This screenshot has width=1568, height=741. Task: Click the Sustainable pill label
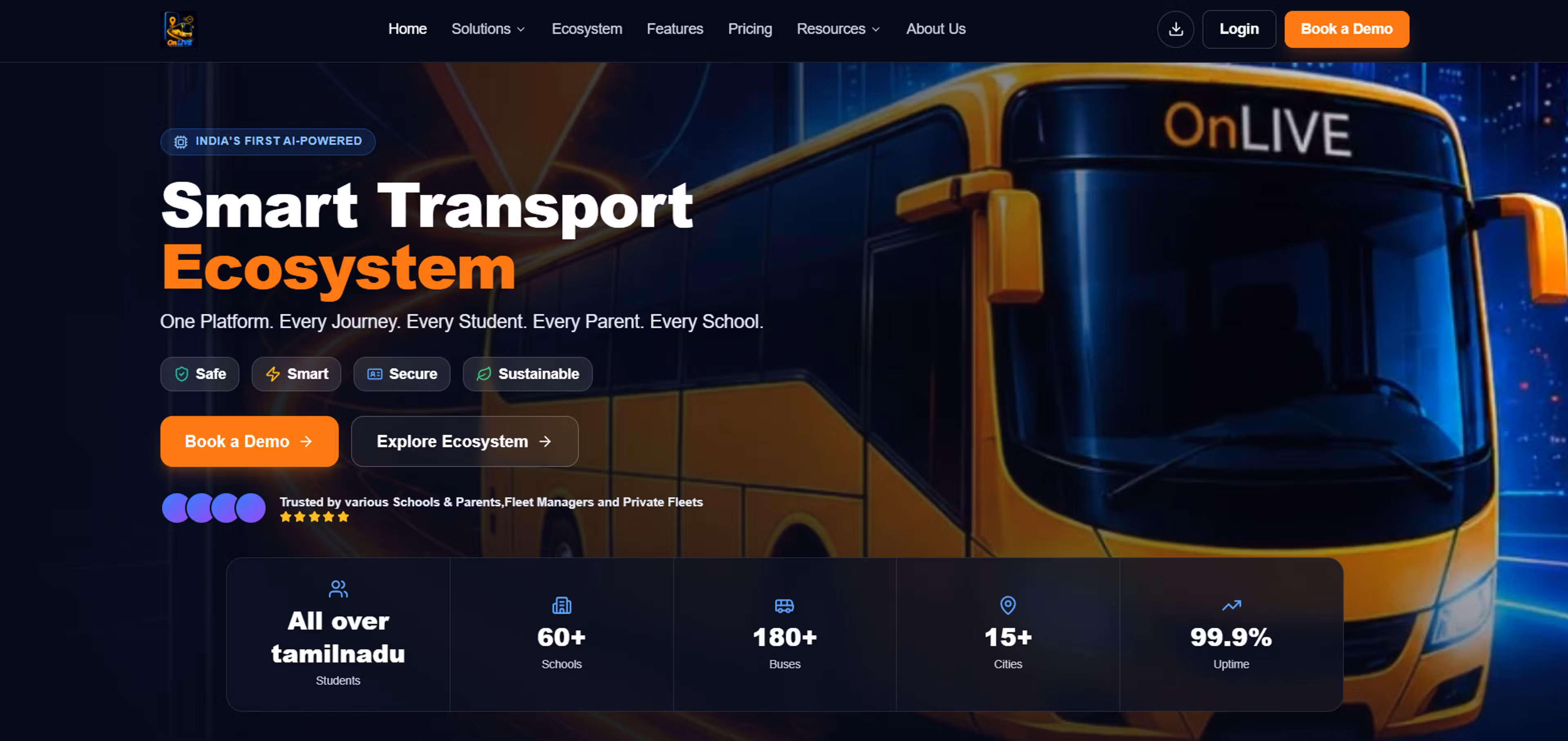pyautogui.click(x=539, y=374)
